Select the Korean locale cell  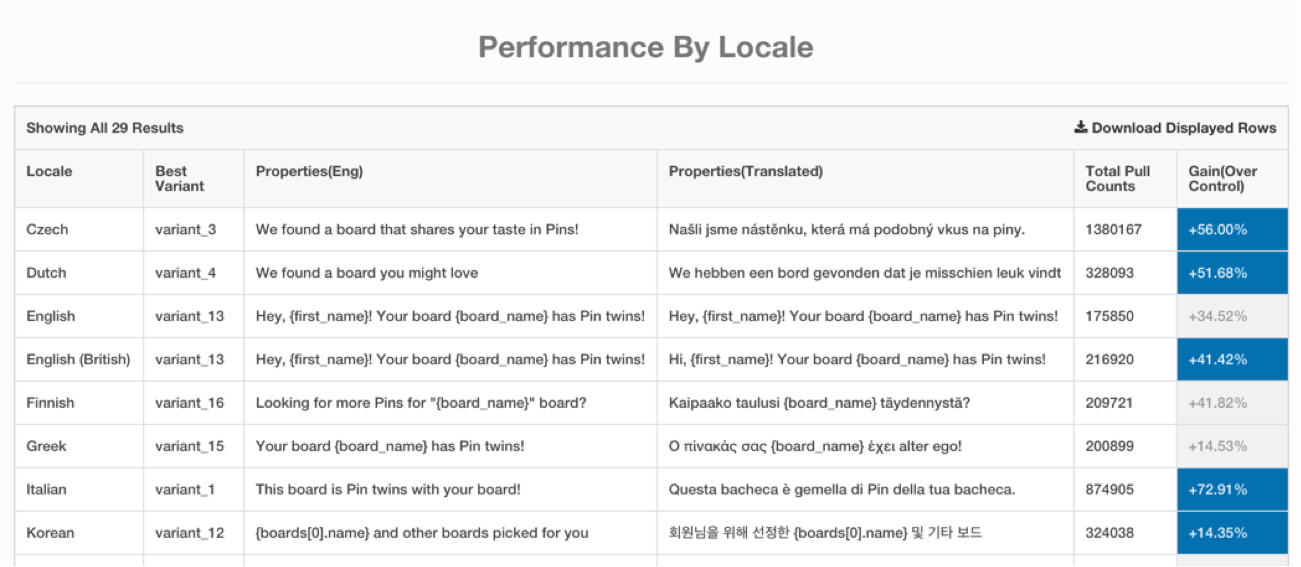click(x=48, y=533)
